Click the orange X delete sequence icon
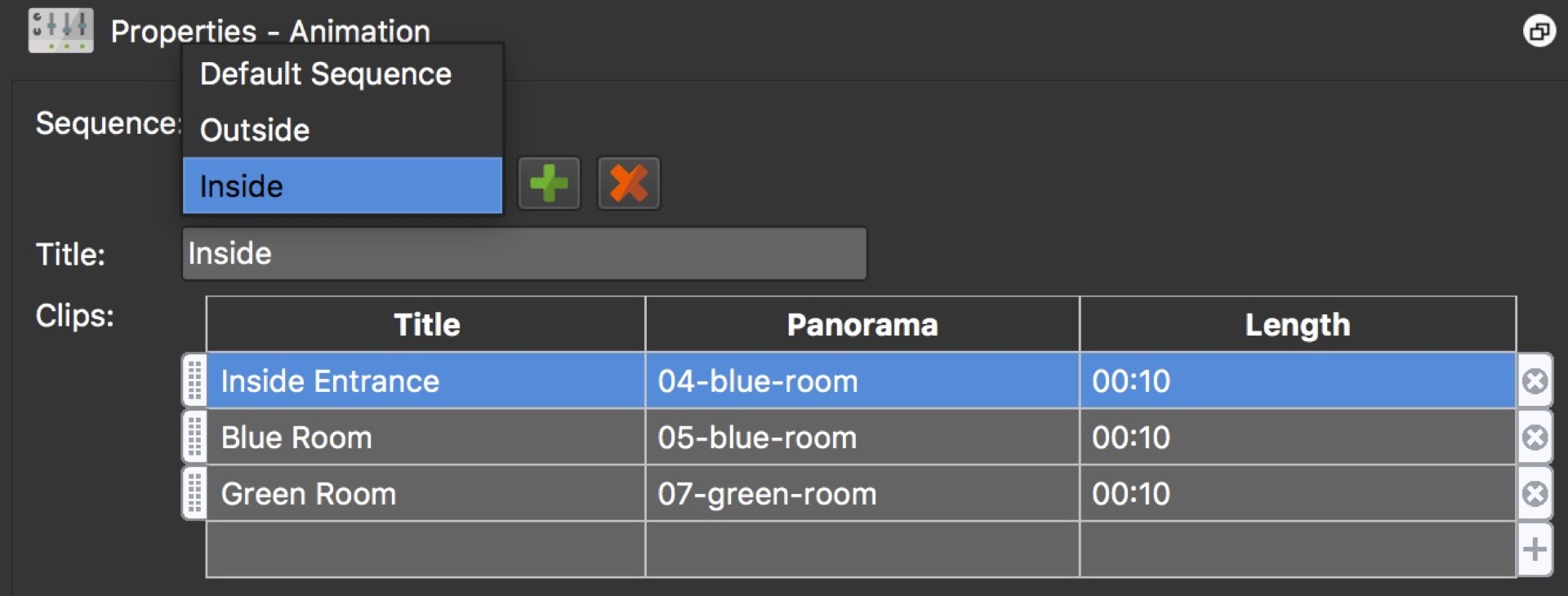 628,183
